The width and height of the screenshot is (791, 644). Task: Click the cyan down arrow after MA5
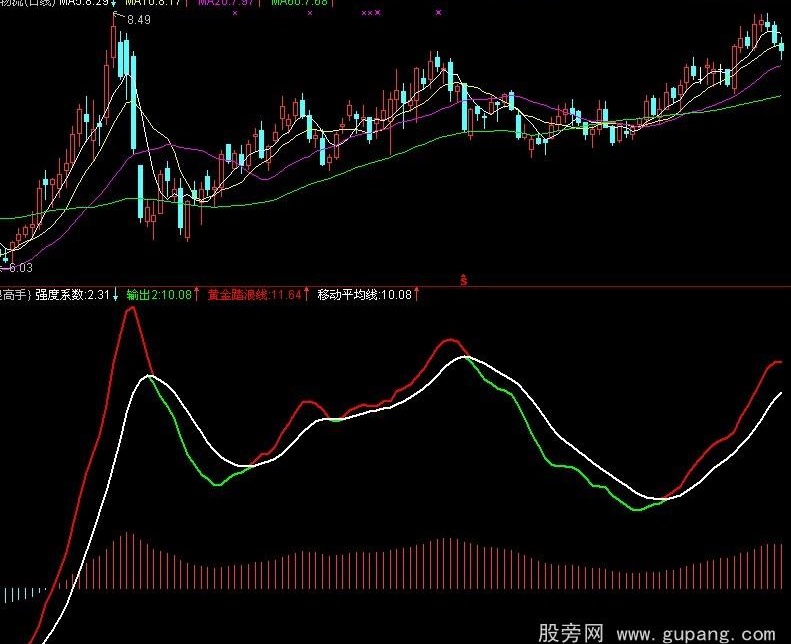[115, 3]
